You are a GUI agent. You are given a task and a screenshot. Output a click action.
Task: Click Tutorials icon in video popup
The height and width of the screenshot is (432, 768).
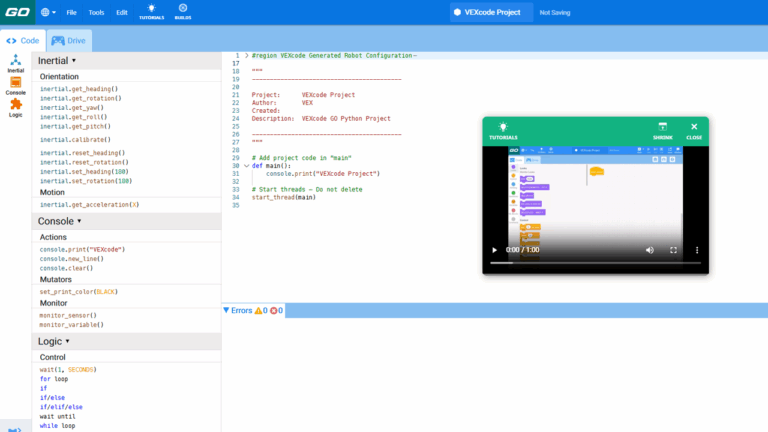coord(503,131)
